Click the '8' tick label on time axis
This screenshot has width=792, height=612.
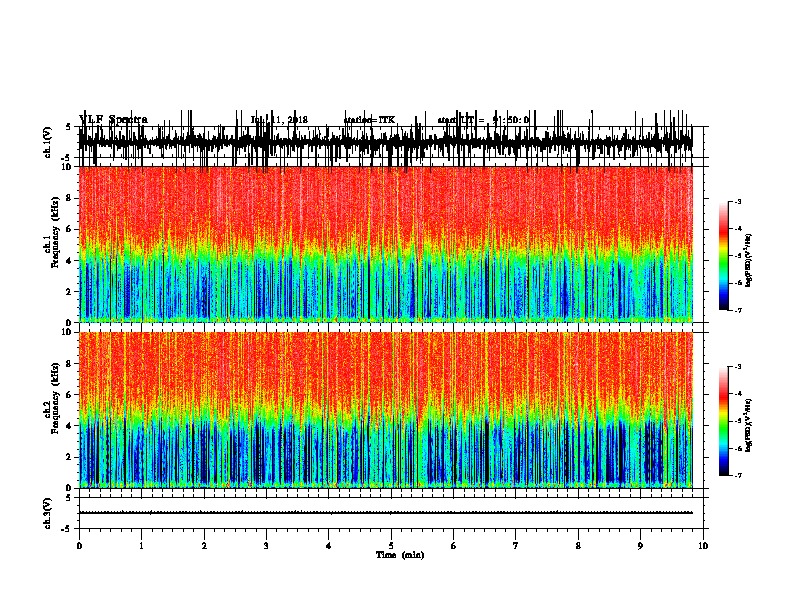coord(578,546)
